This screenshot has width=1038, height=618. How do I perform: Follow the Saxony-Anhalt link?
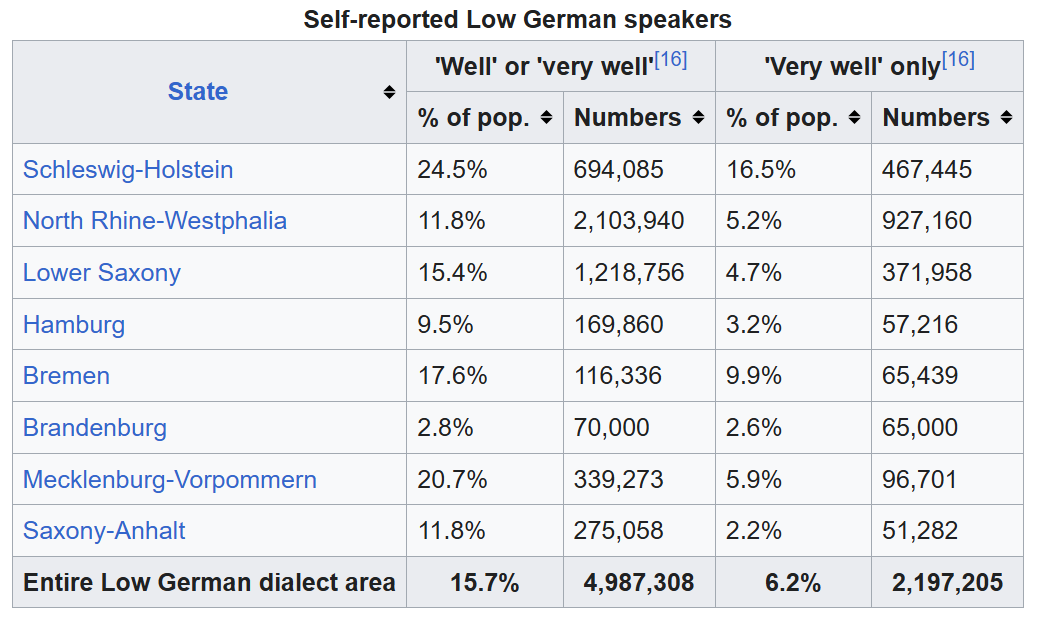[104, 531]
